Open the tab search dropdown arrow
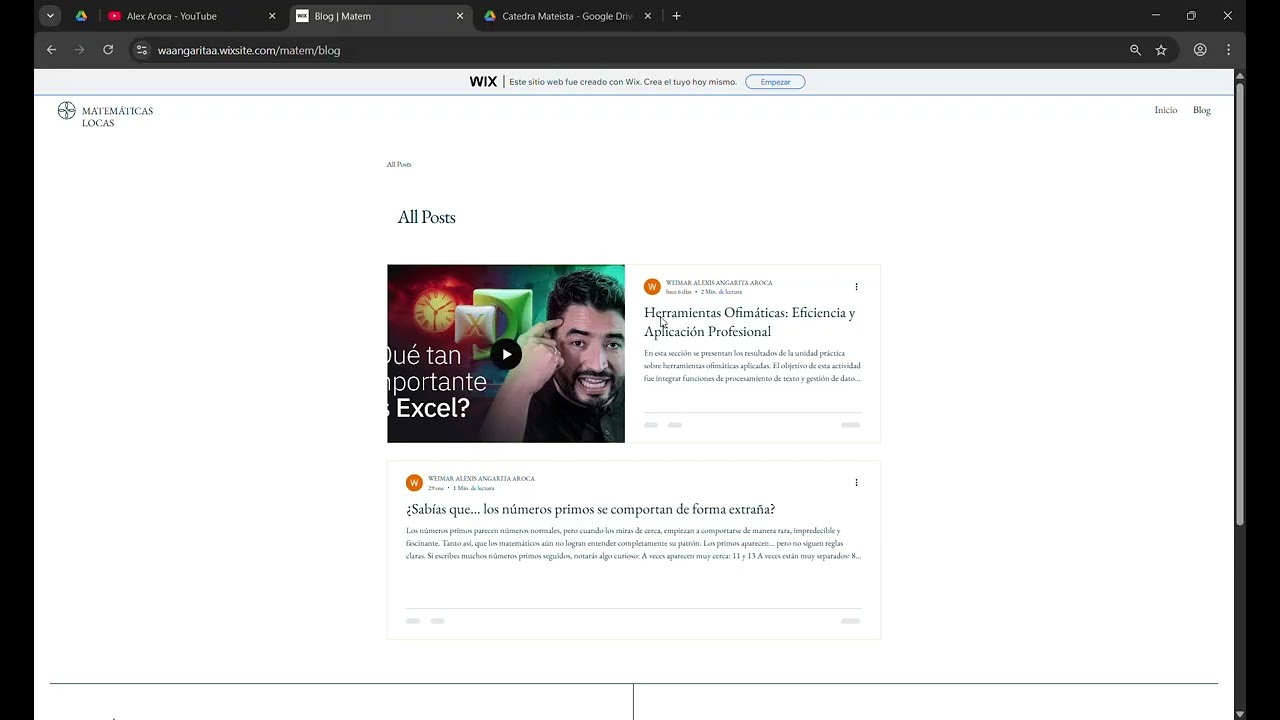This screenshot has width=1280, height=720. pyautogui.click(x=50, y=16)
